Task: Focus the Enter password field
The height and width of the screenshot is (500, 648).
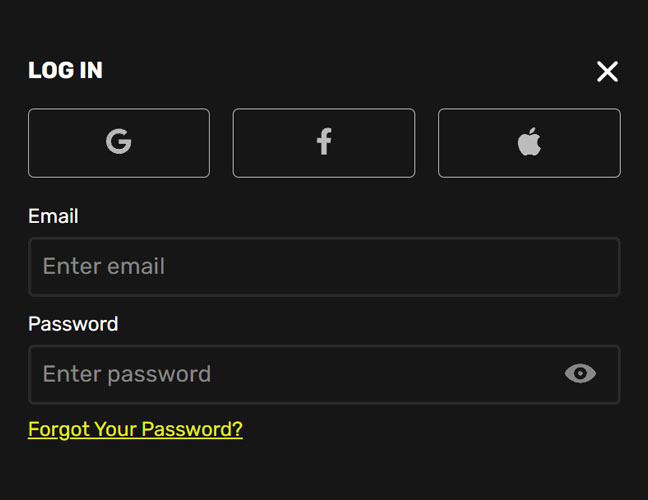Action: [x=324, y=374]
